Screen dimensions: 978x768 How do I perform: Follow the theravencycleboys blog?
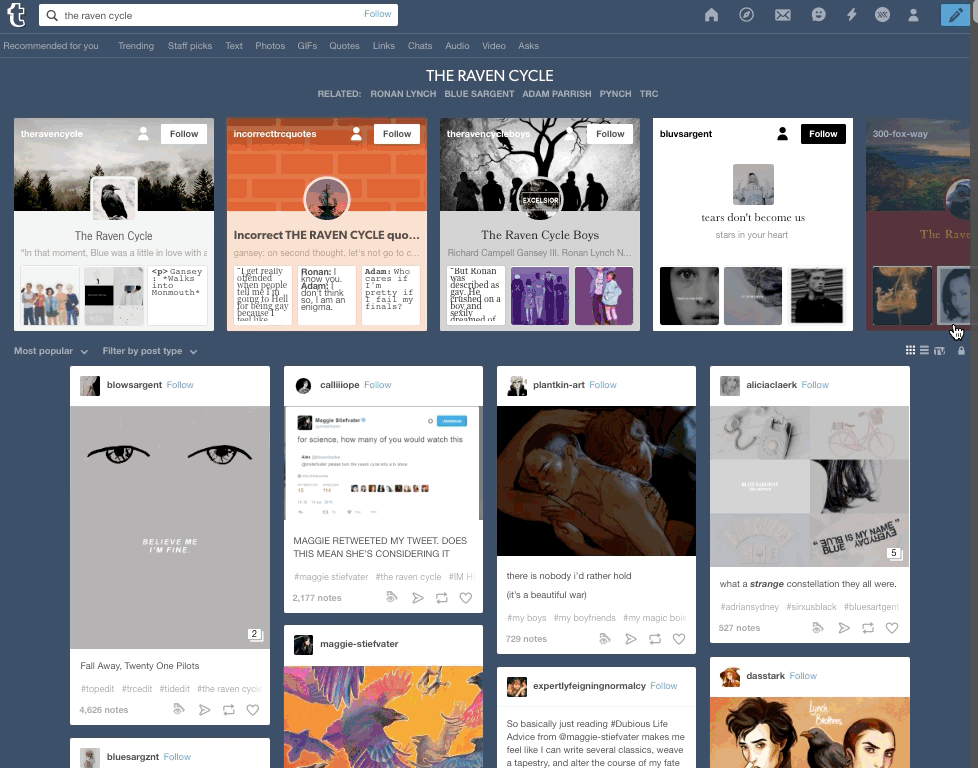click(610, 134)
